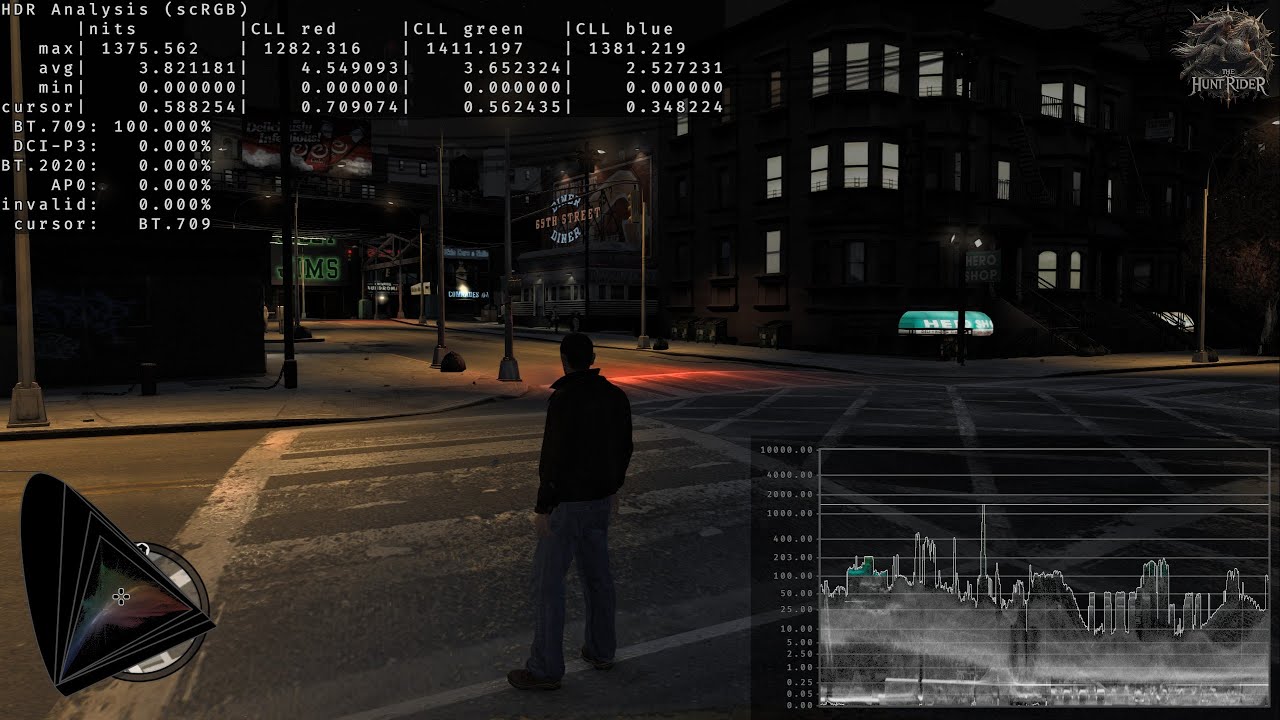Click the max nits value 1375.562
Viewport: 1280px width, 720px height.
[x=150, y=48]
